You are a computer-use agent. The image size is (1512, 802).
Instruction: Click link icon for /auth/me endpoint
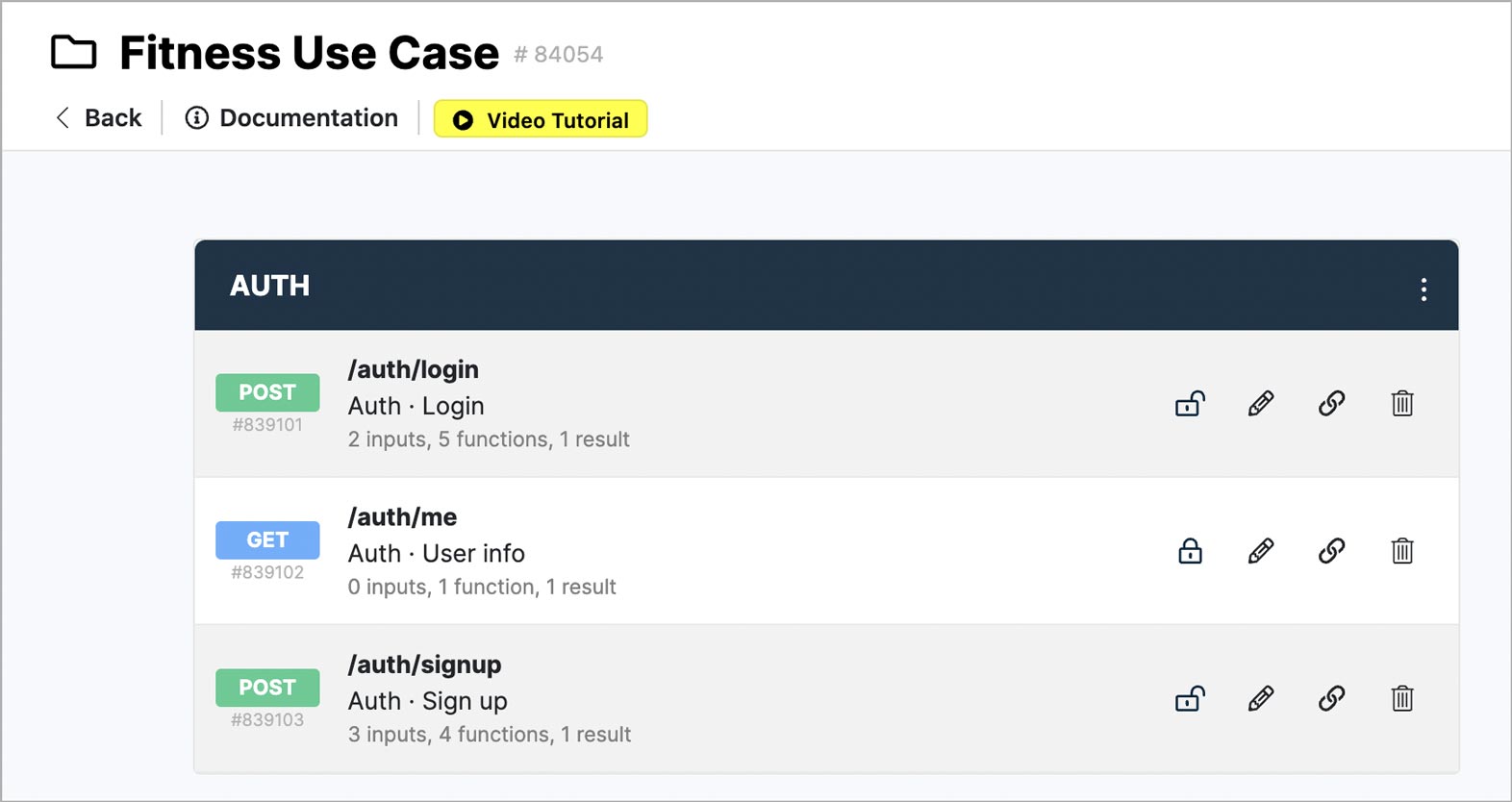1331,551
